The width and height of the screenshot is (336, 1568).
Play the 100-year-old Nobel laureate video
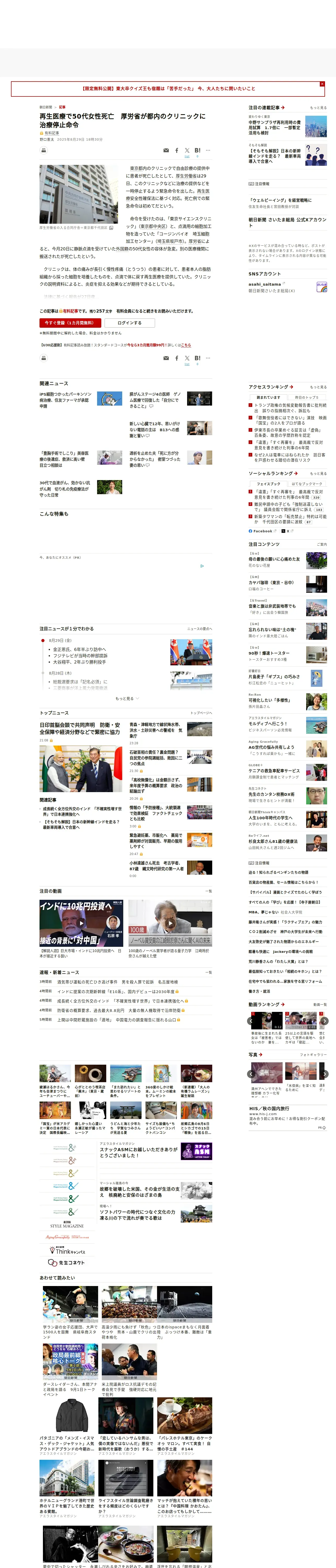tap(170, 923)
